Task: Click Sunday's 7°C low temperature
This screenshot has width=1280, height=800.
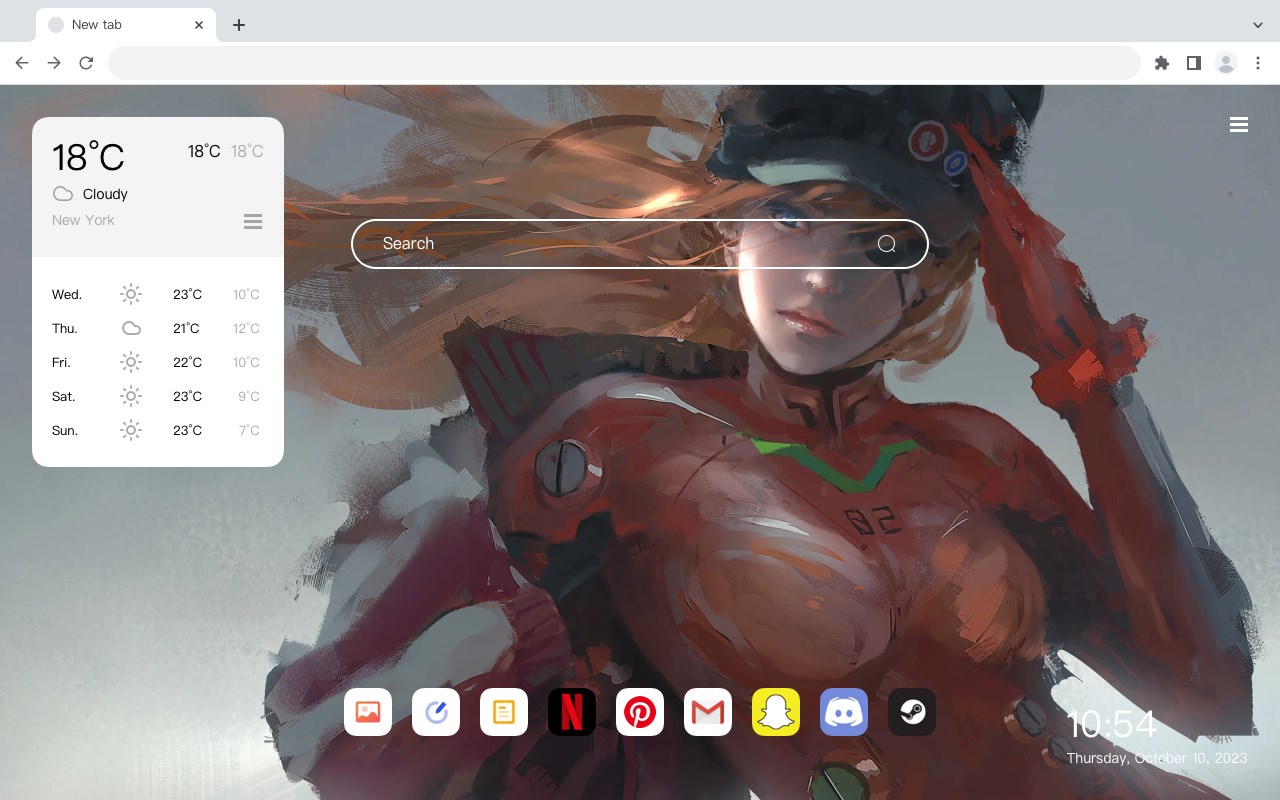Action: [249, 430]
